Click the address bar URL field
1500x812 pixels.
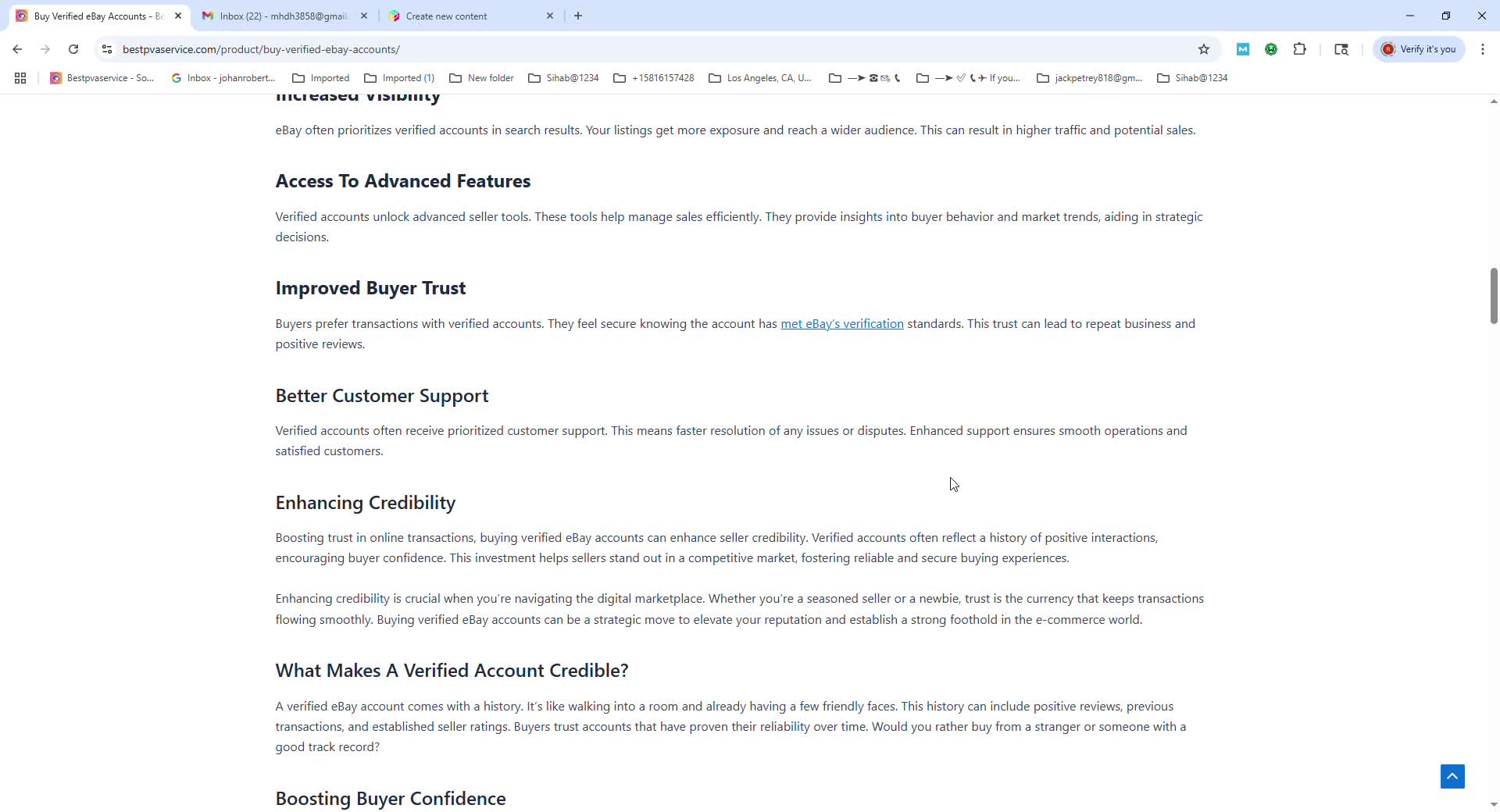coord(625,49)
